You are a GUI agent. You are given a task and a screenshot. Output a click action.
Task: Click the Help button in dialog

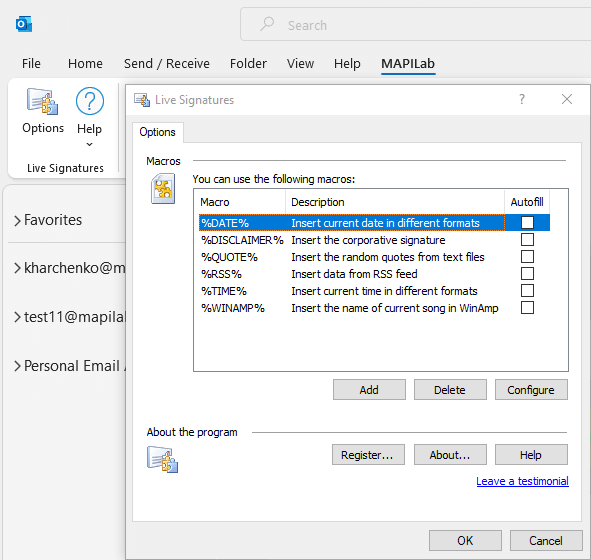(x=531, y=455)
